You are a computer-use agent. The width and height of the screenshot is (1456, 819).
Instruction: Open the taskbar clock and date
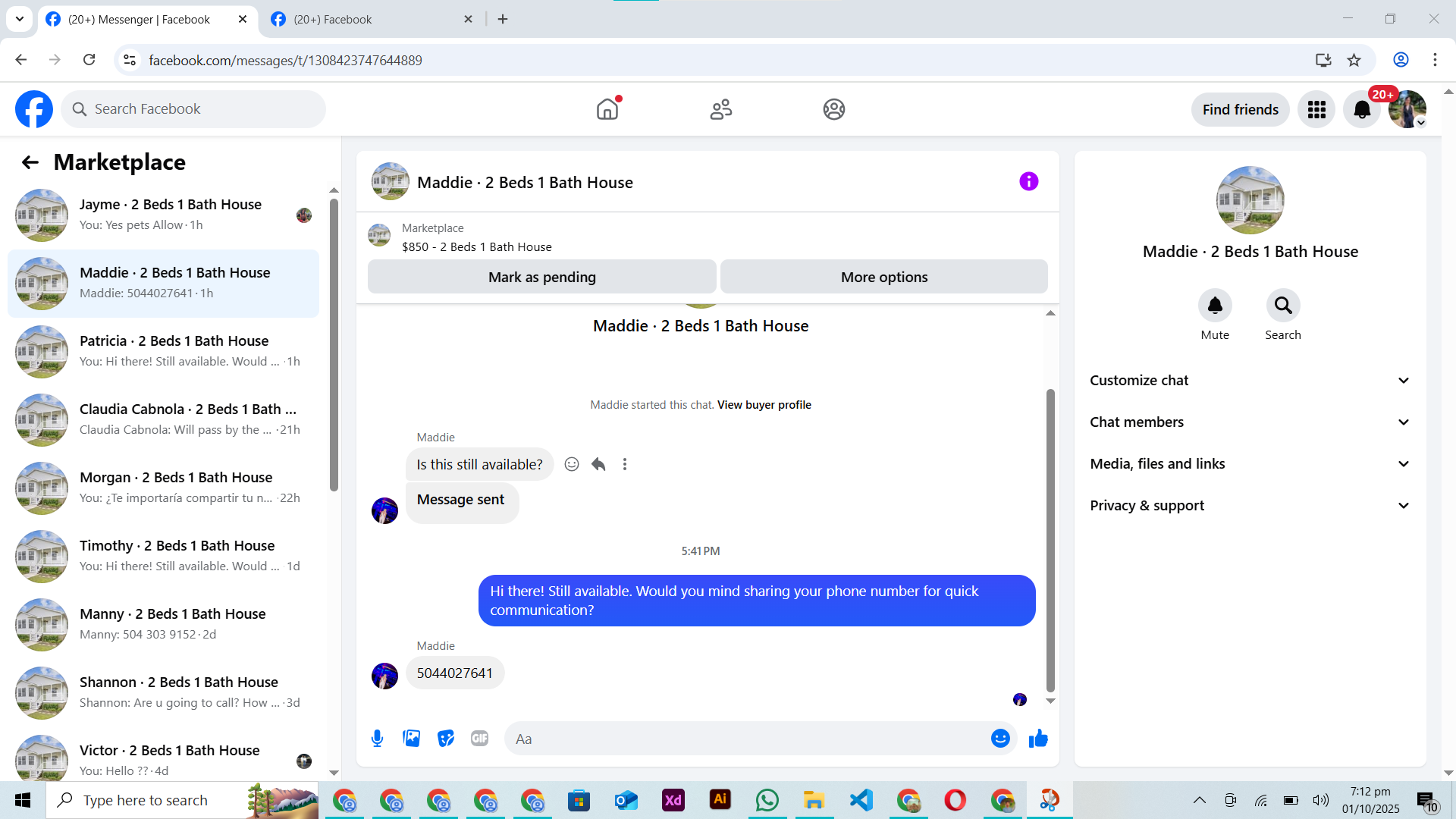1370,800
